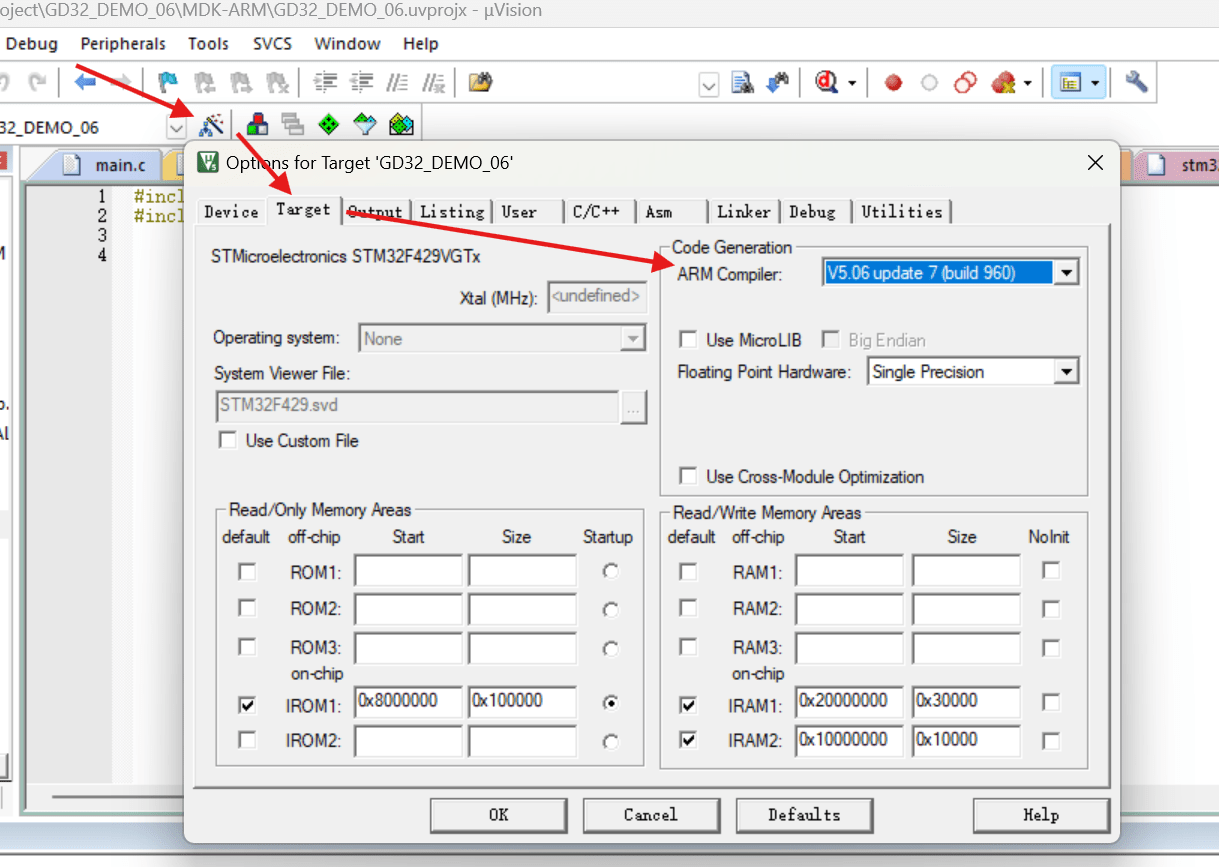Switch to the Linker tab
Image resolution: width=1219 pixels, height=867 pixels.
click(744, 211)
